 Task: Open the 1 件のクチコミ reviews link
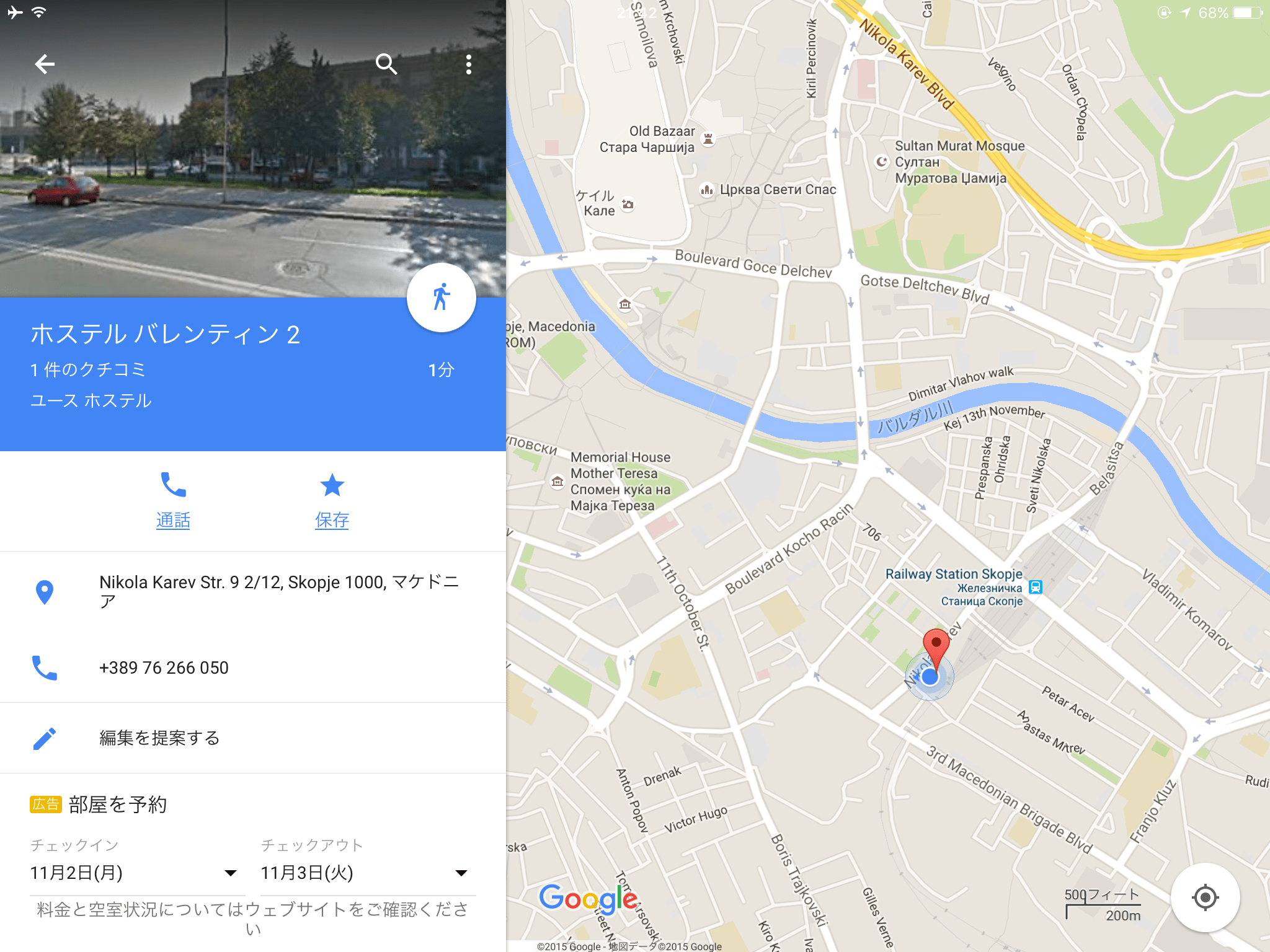[87, 370]
